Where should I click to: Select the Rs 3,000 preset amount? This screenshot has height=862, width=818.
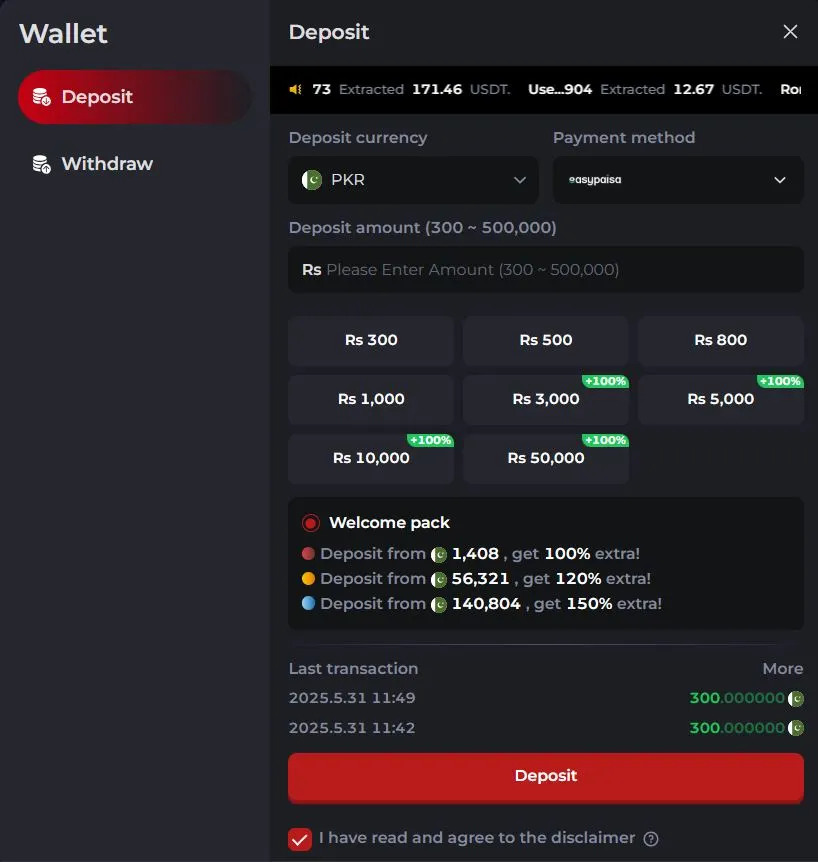(546, 399)
